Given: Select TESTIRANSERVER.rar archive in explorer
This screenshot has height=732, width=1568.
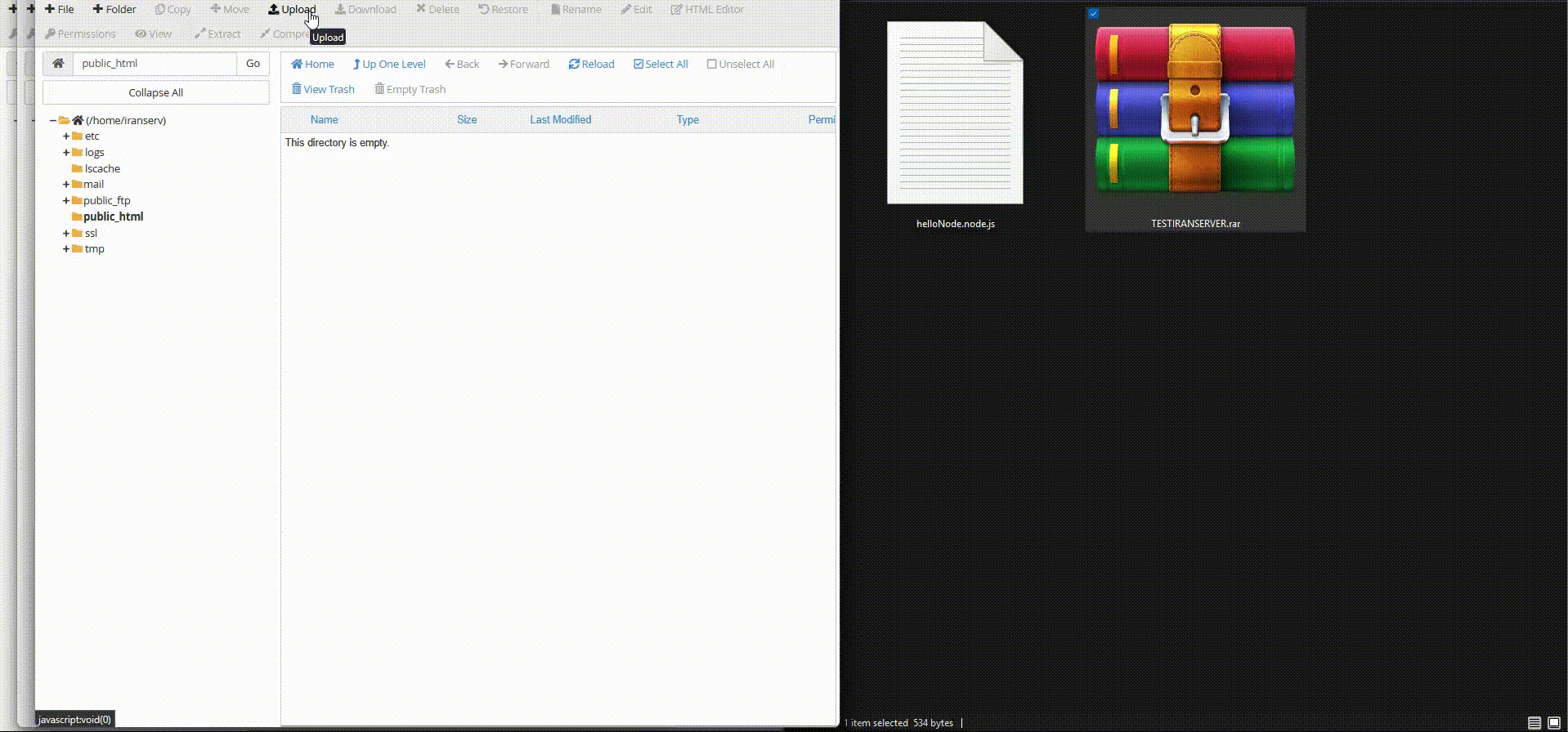Looking at the screenshot, I should coord(1195,121).
